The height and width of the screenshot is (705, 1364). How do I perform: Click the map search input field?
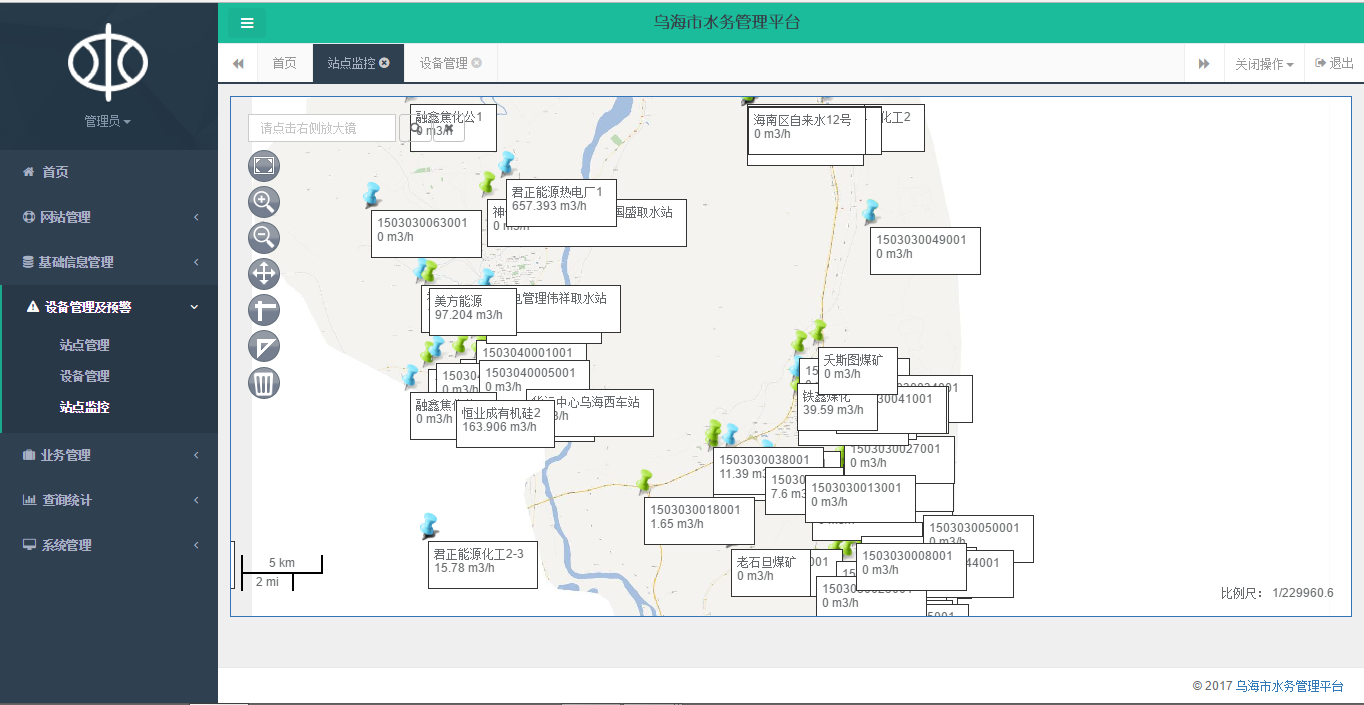point(322,128)
